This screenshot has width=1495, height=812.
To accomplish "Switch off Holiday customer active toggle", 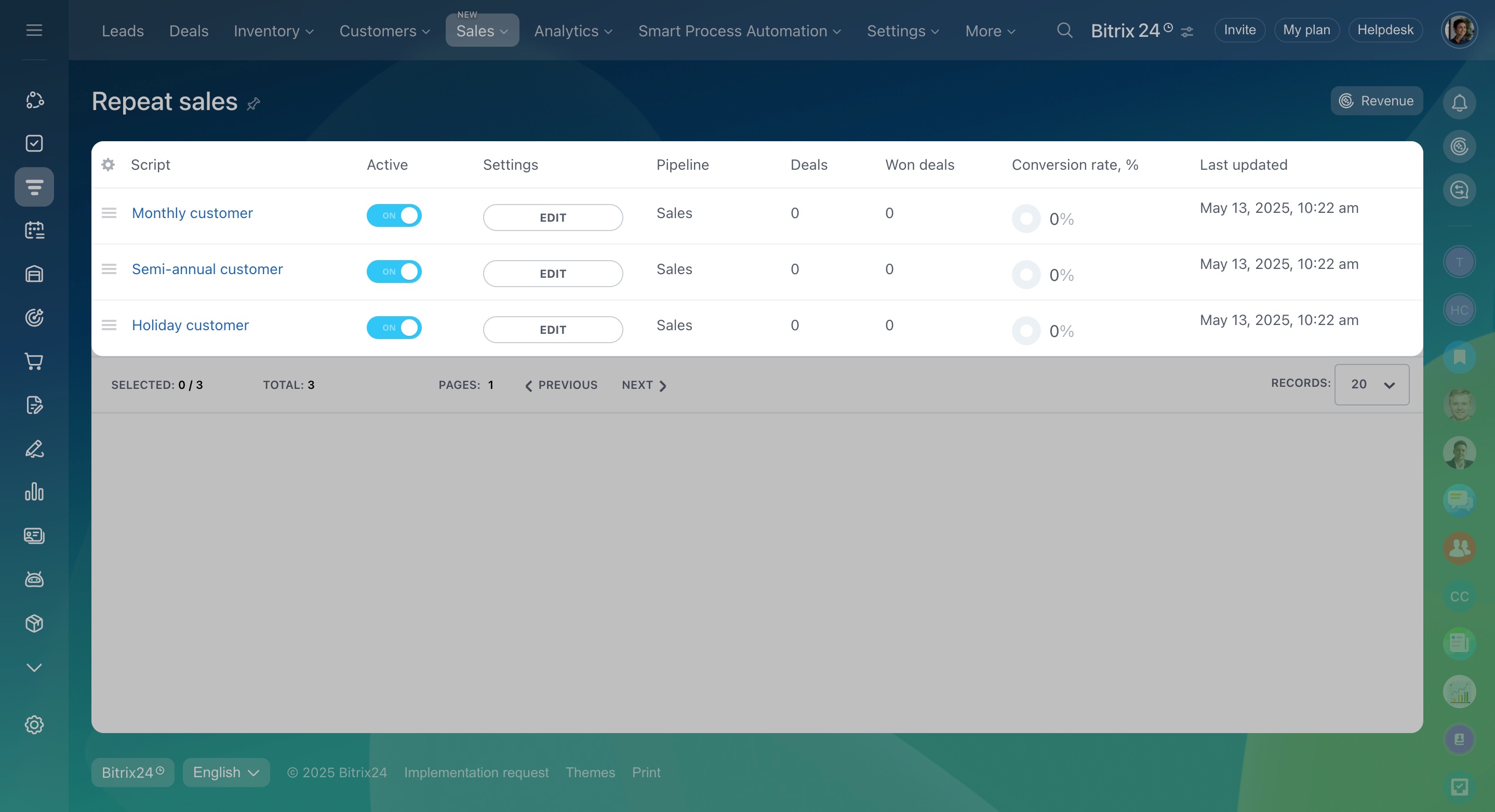I will tap(394, 328).
